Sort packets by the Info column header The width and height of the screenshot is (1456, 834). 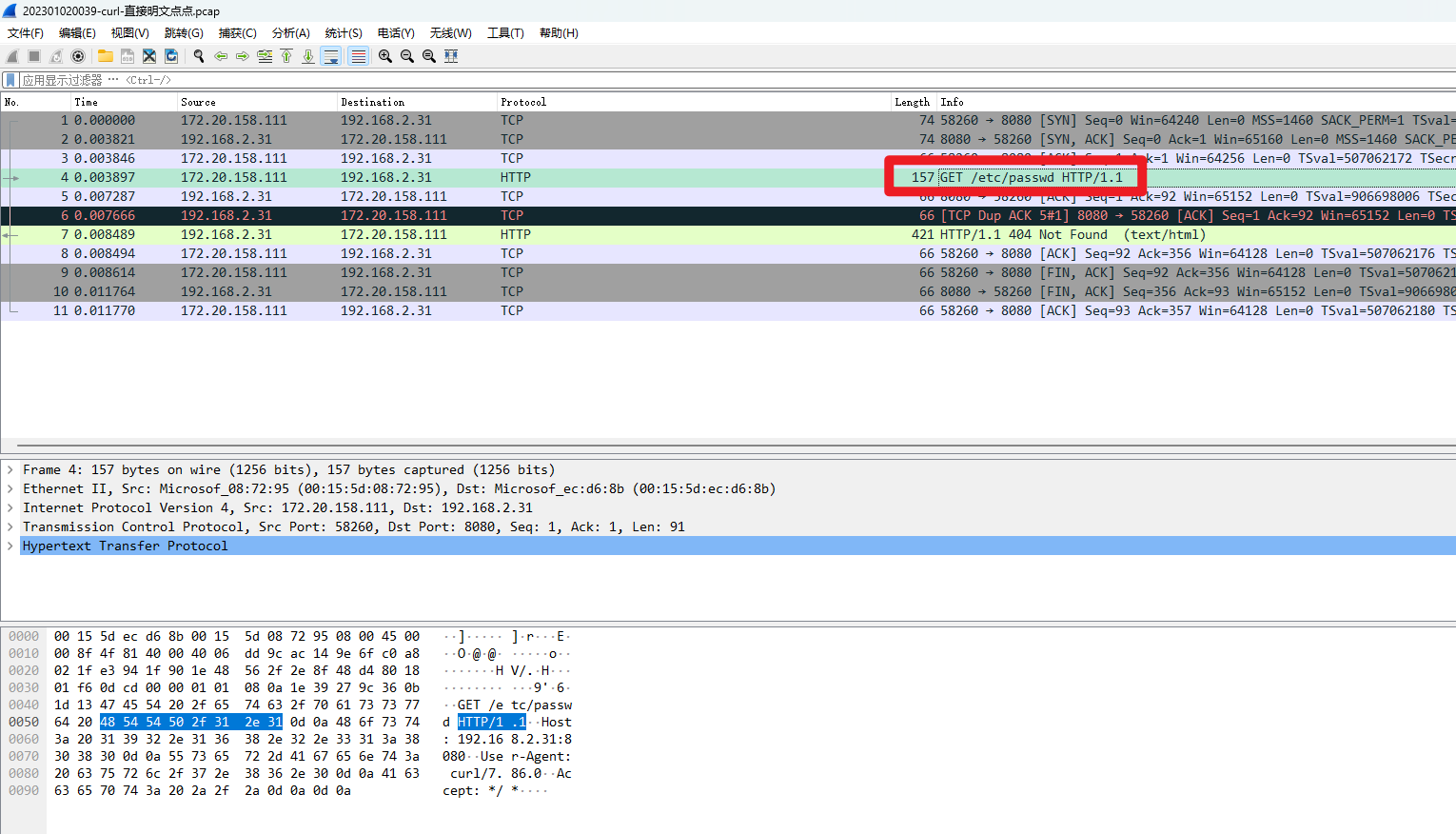click(1197, 102)
